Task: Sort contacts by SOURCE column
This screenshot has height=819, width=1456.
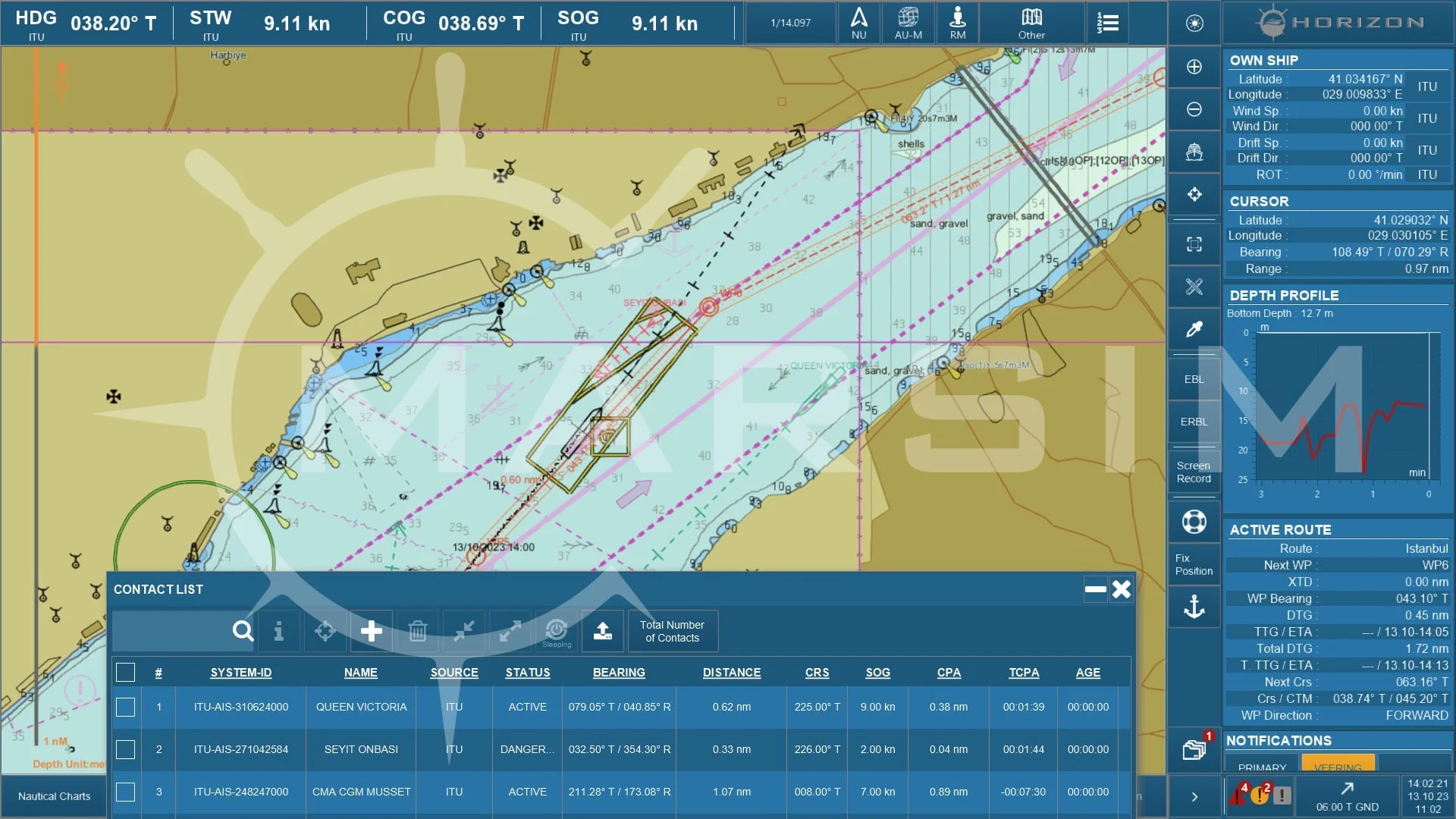Action: pyautogui.click(x=454, y=673)
